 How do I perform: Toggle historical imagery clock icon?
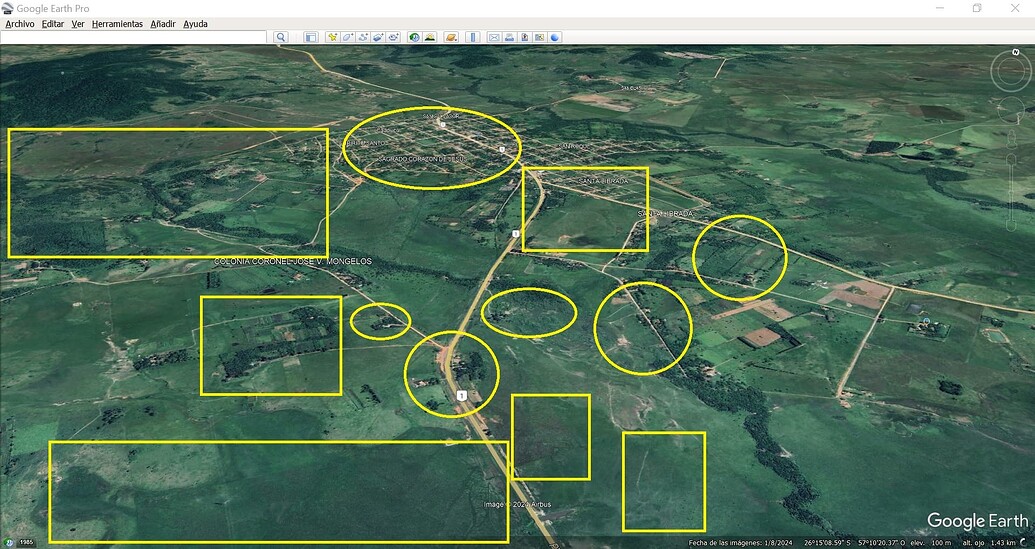point(414,37)
